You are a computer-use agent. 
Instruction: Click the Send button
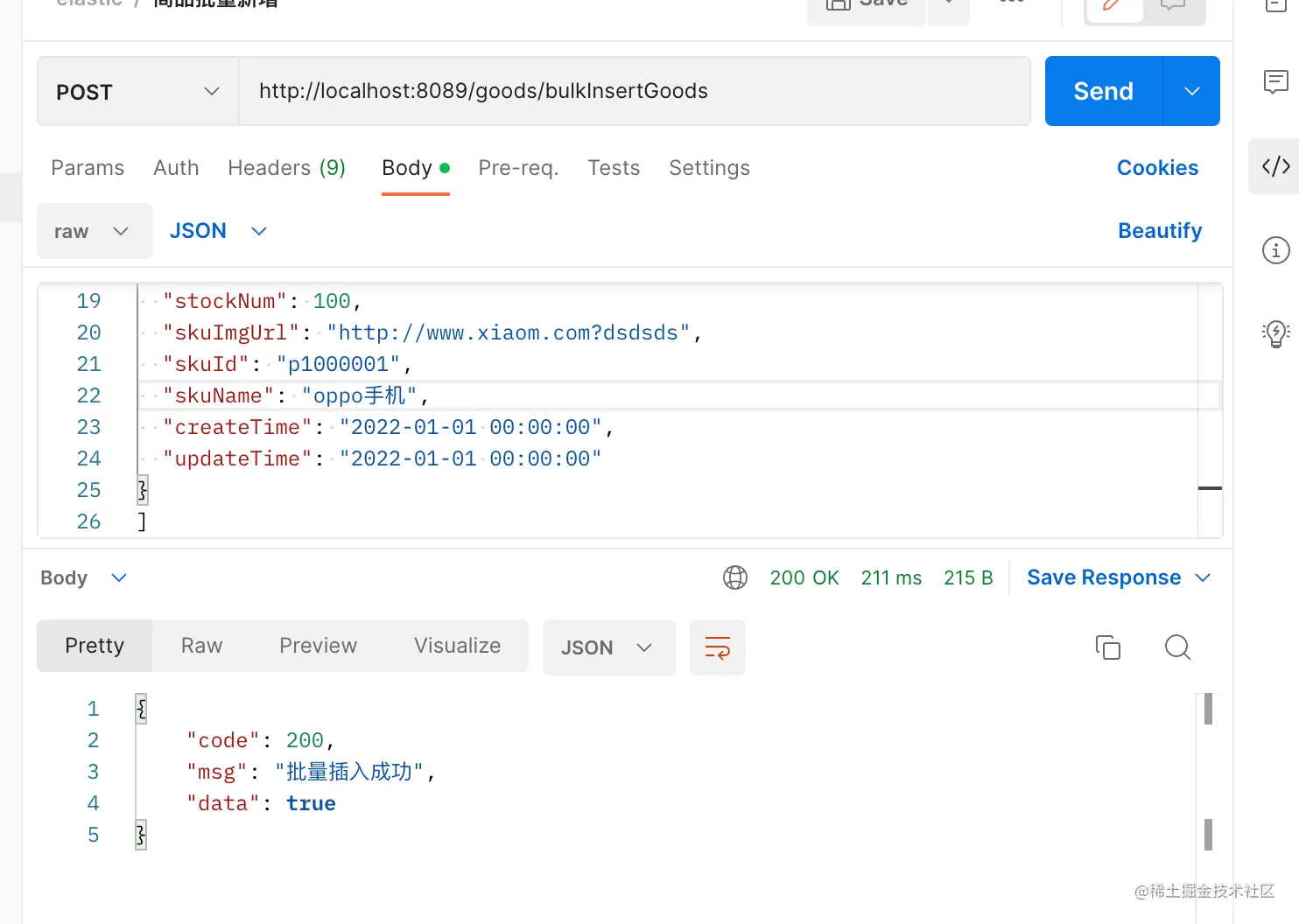click(x=1103, y=92)
